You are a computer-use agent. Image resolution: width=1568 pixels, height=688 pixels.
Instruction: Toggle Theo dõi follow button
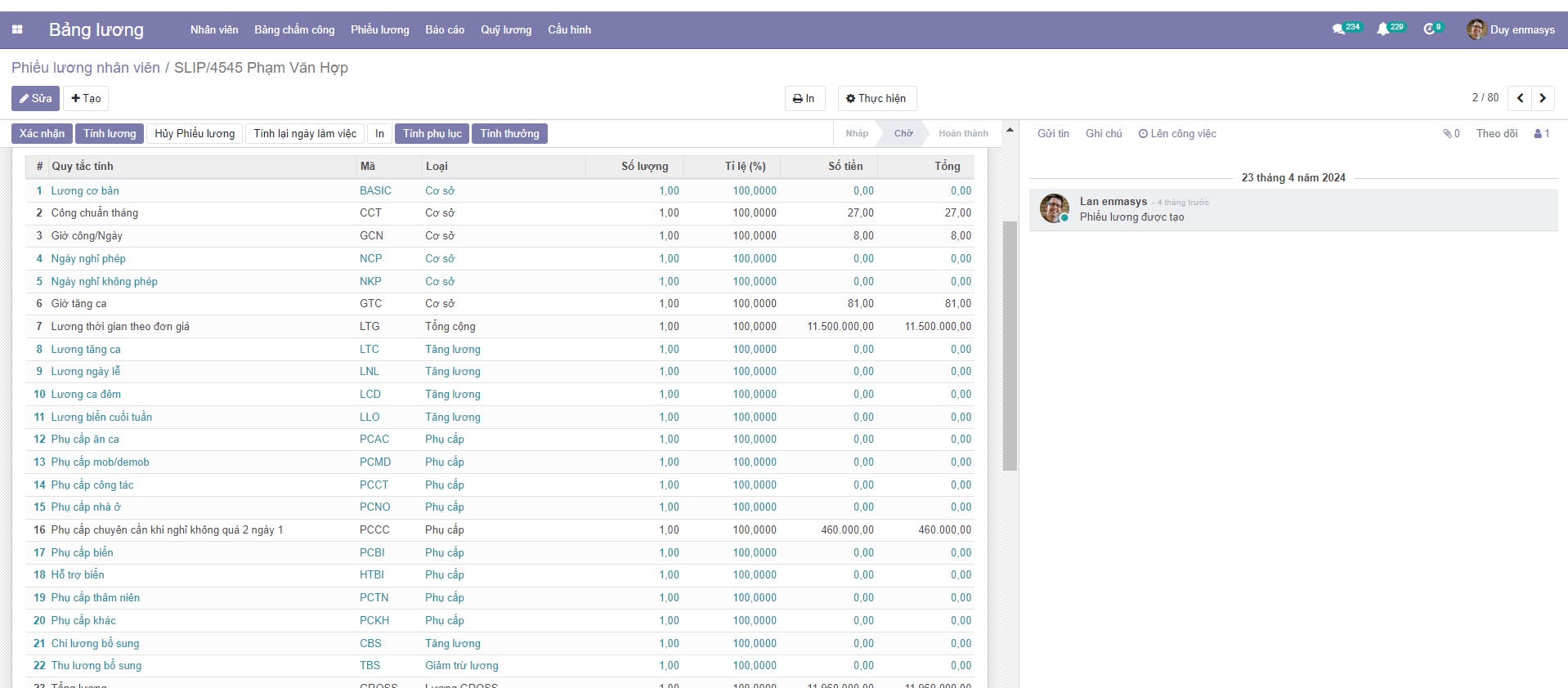pos(1496,134)
